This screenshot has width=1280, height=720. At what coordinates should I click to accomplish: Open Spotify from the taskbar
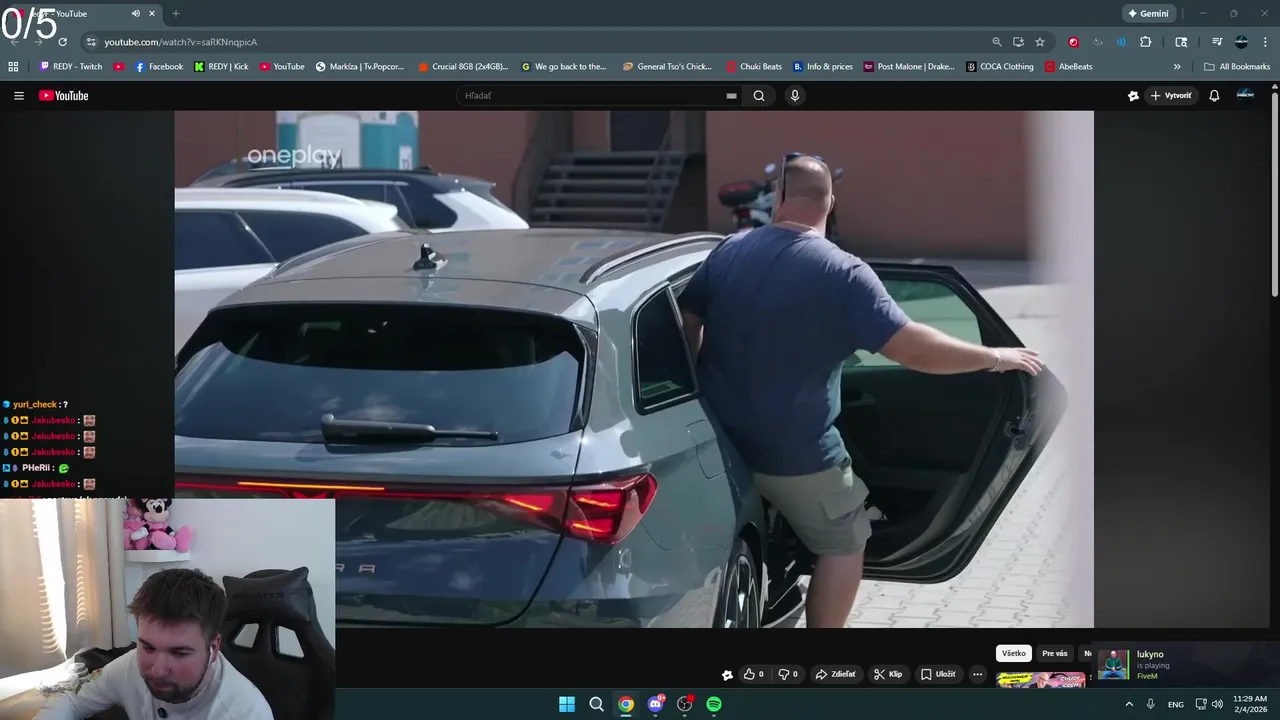[714, 704]
